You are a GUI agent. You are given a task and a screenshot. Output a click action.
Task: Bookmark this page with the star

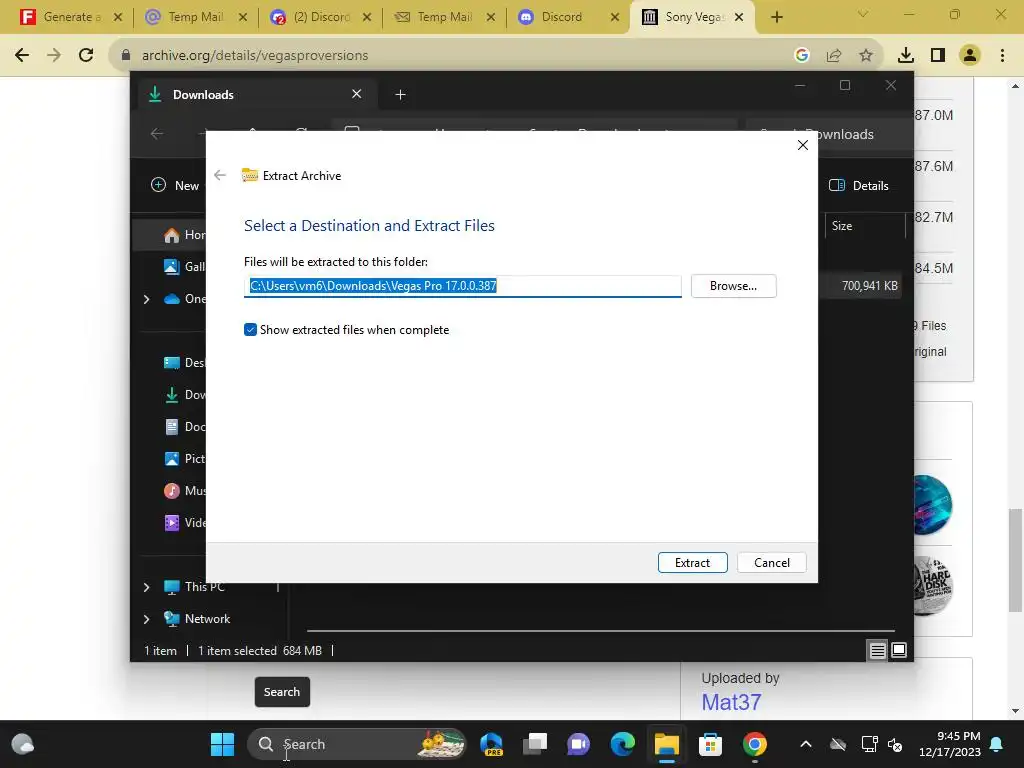tap(866, 56)
